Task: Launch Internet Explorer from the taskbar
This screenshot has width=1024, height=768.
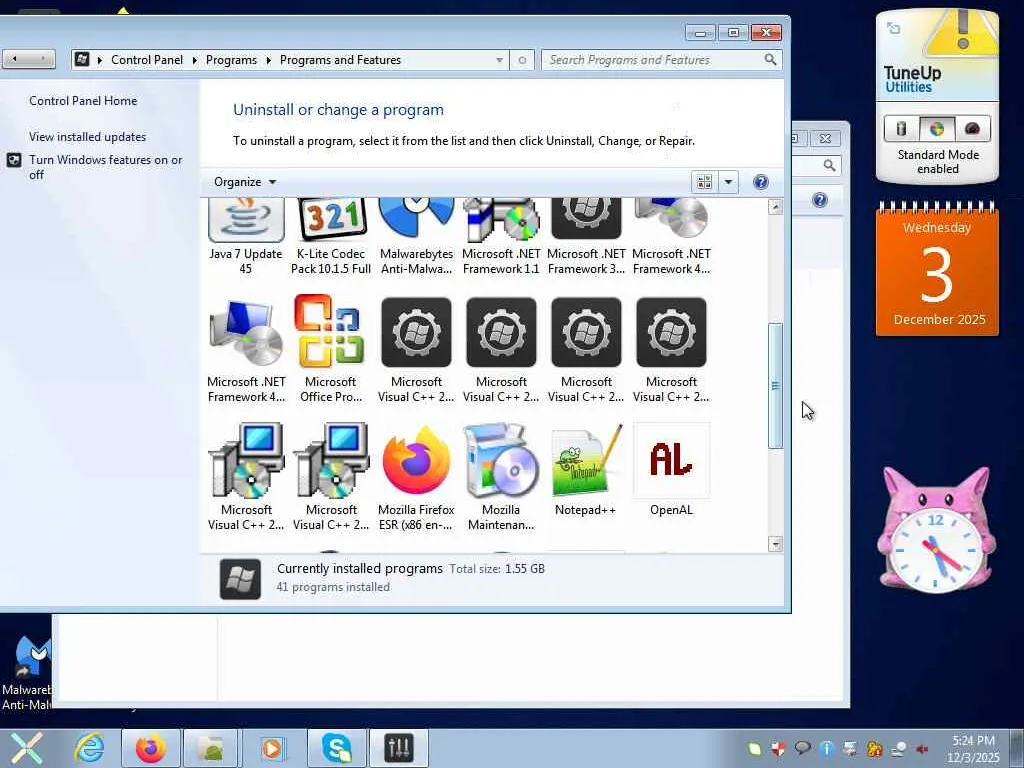Action: [x=89, y=748]
